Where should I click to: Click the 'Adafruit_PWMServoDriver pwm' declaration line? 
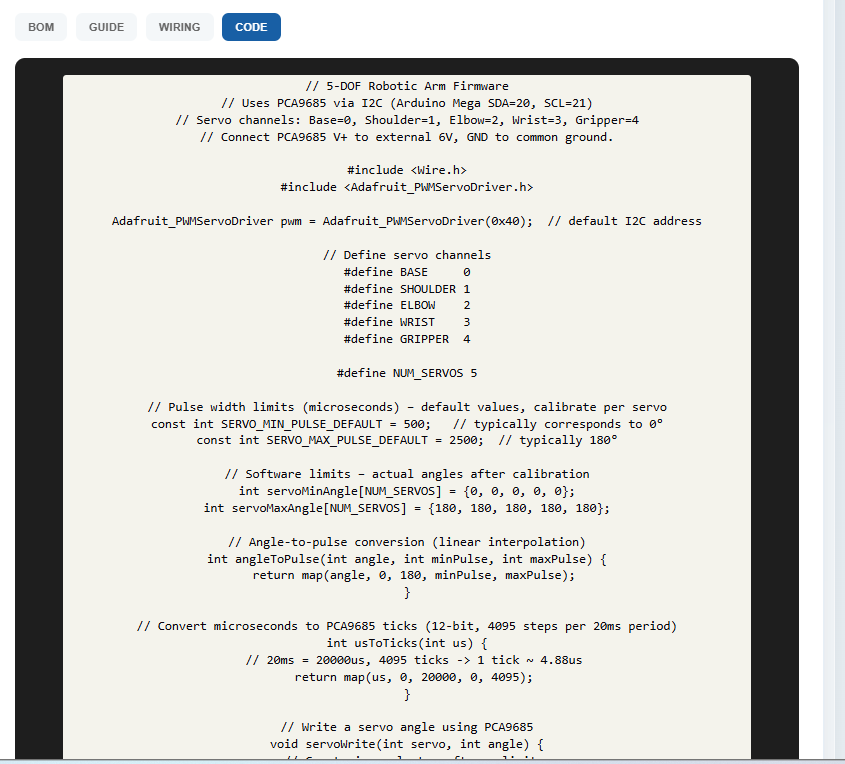pyautogui.click(x=407, y=221)
